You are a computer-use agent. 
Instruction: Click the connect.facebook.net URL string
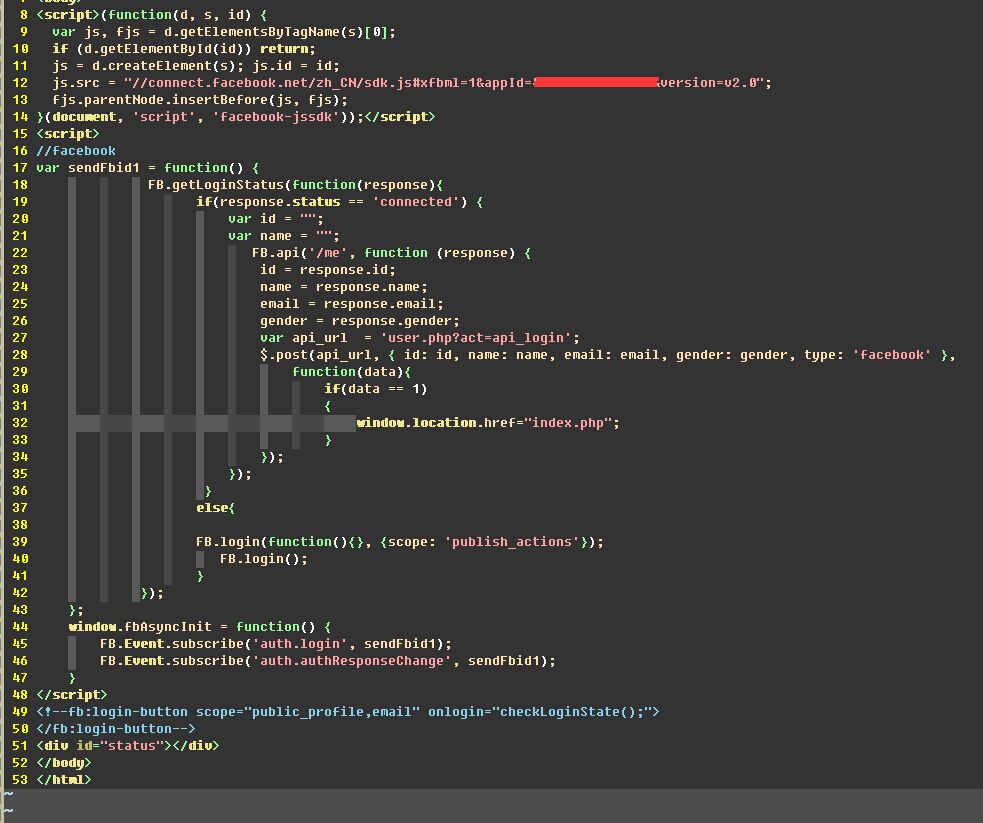click(447, 82)
